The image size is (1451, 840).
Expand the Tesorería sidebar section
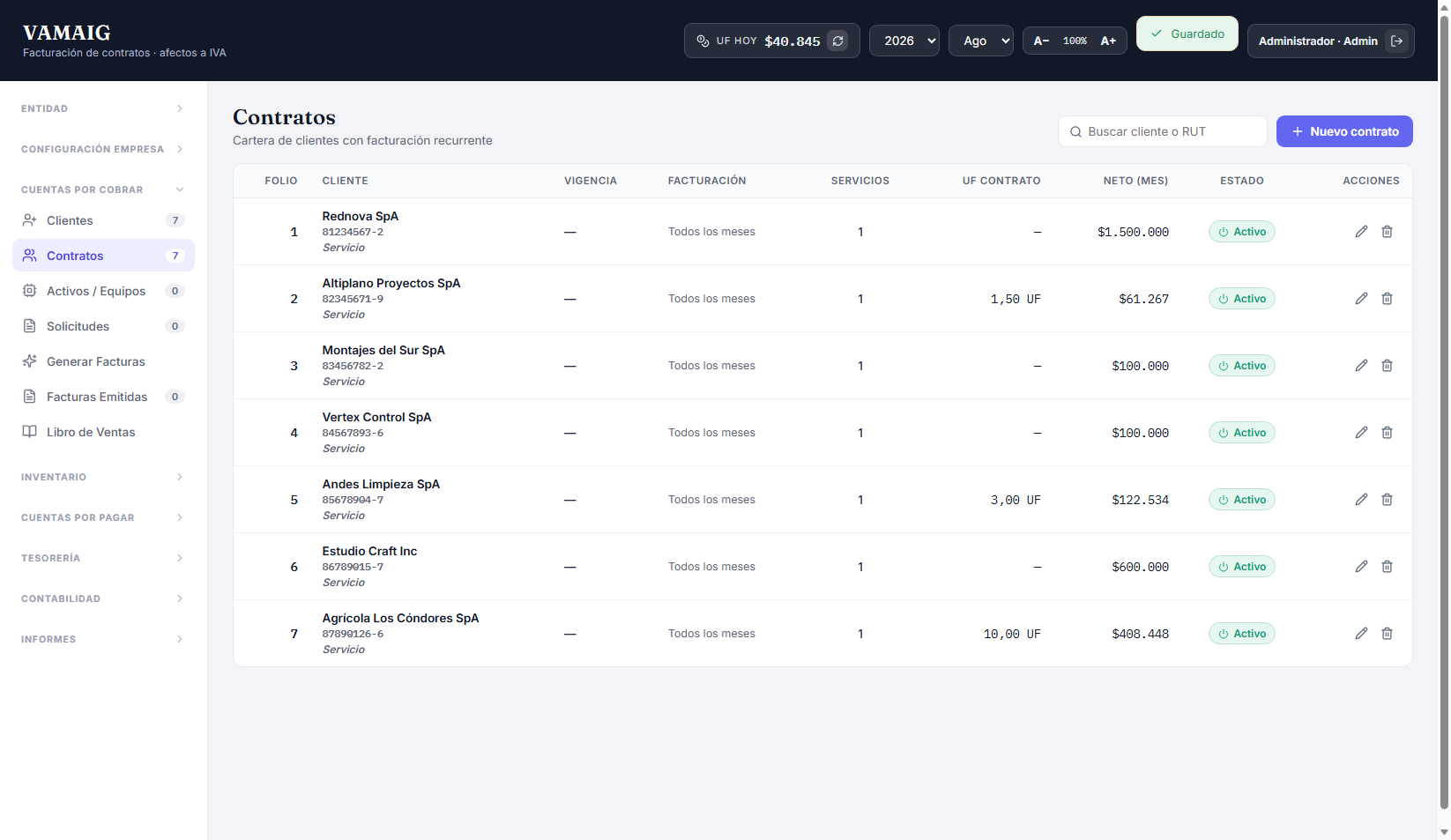(103, 558)
